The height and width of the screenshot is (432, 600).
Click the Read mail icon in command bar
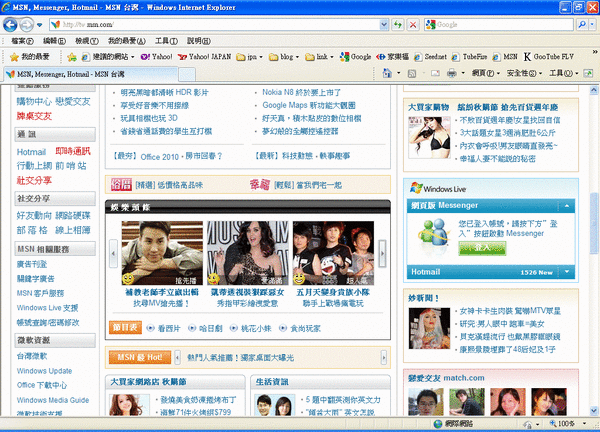coord(435,73)
